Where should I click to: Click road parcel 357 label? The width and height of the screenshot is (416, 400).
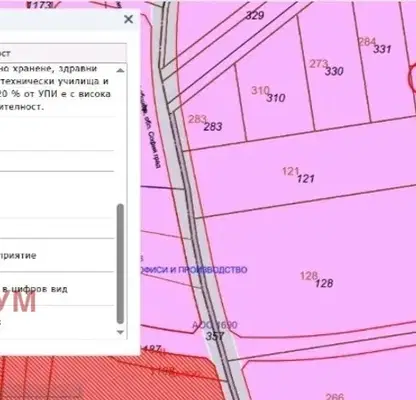[x=215, y=336]
